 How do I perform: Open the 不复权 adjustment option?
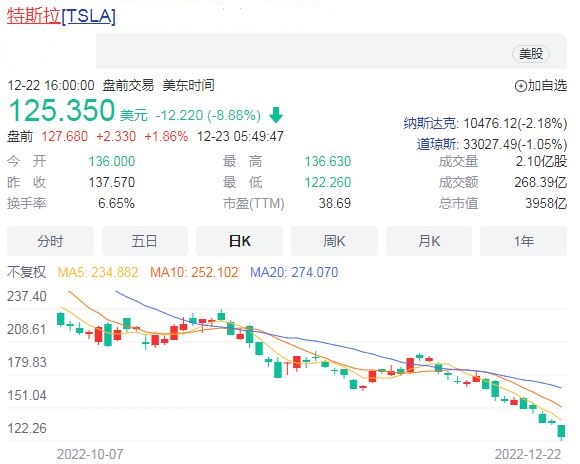[26, 272]
